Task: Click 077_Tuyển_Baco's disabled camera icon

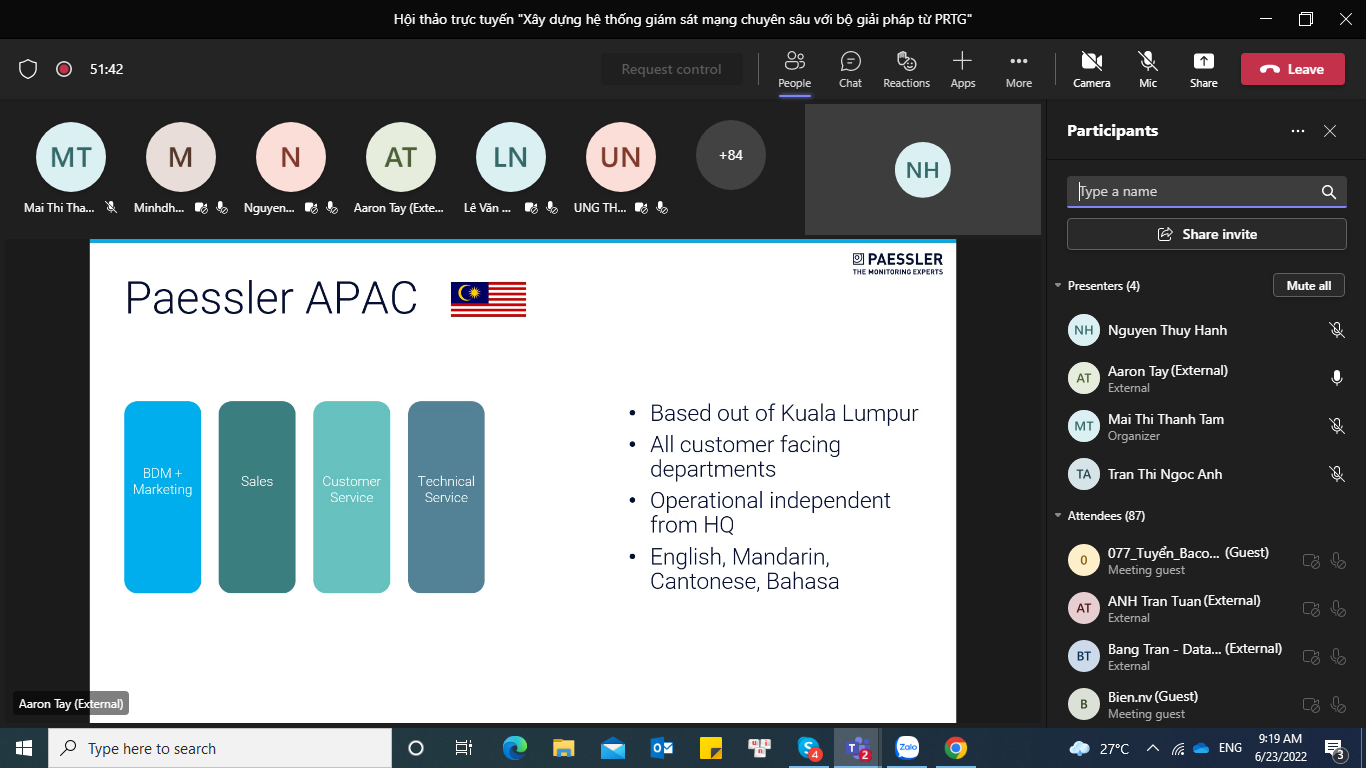Action: 1311,561
